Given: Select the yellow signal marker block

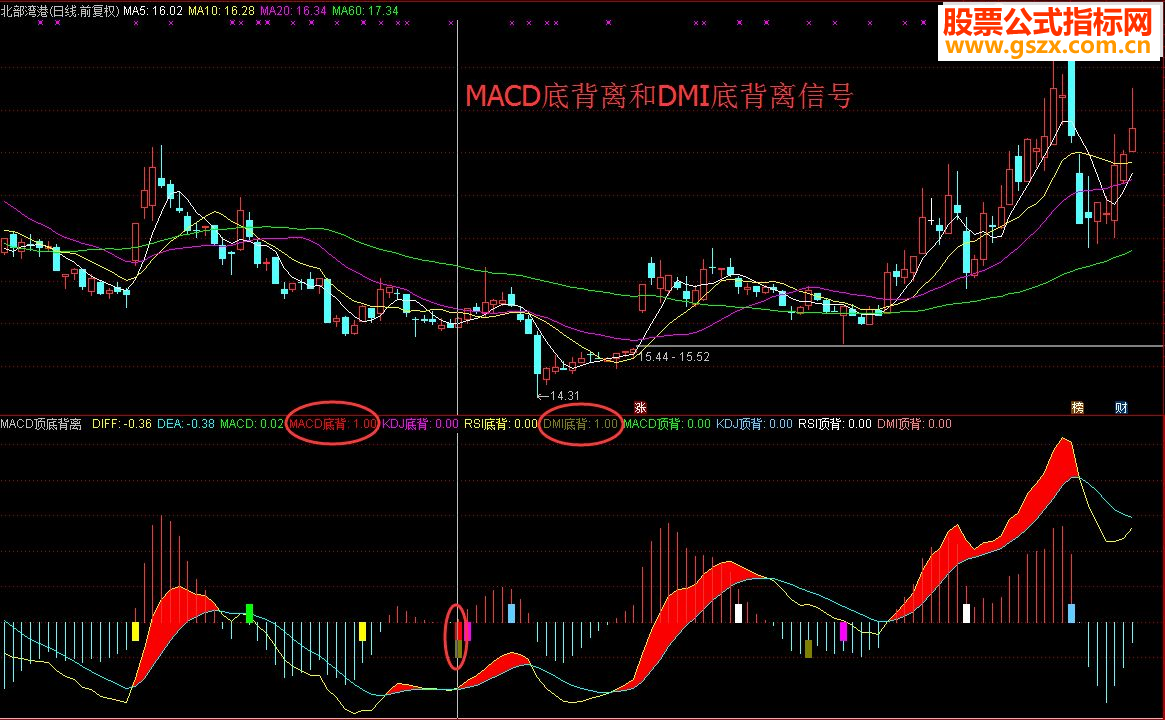Looking at the screenshot, I should [x=136, y=633].
